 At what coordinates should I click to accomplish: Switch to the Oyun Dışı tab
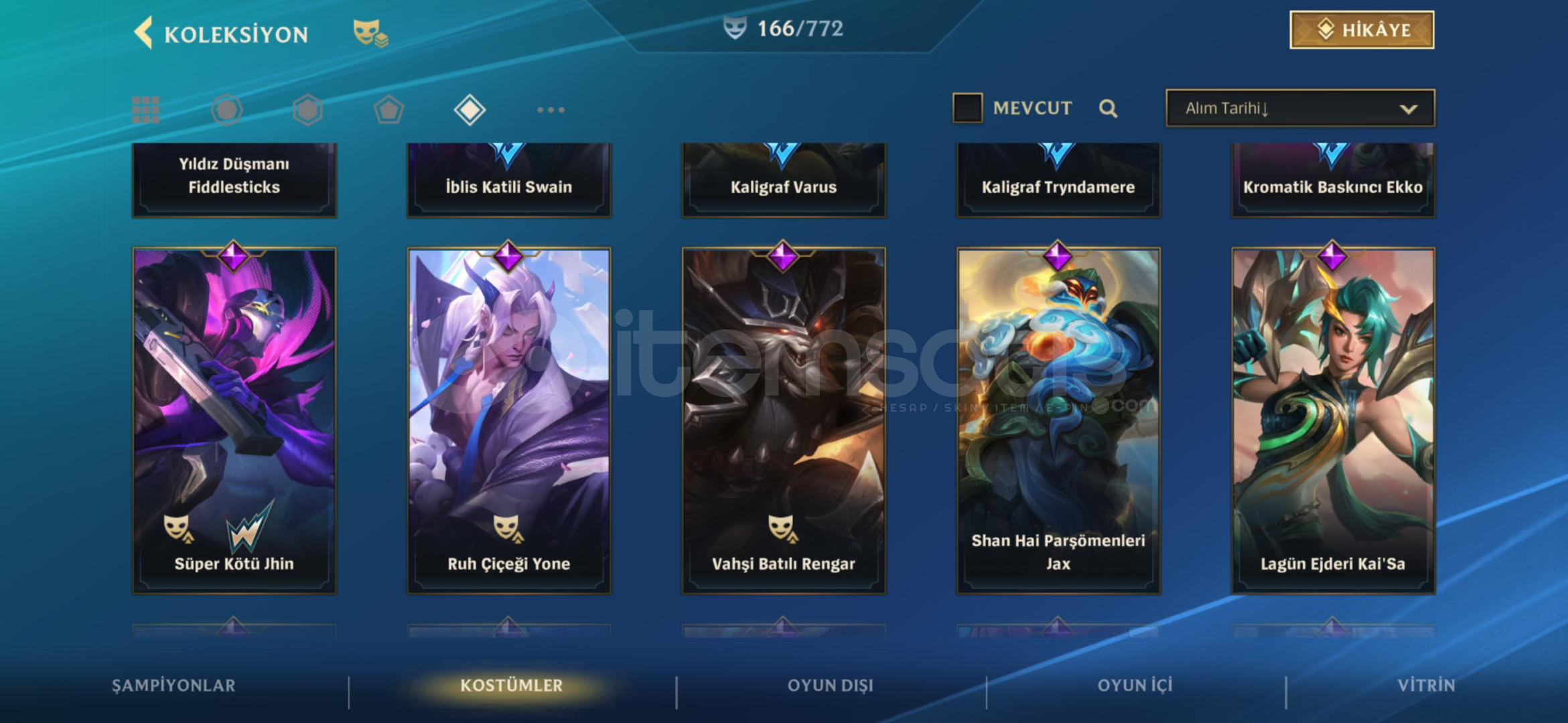pos(831,686)
